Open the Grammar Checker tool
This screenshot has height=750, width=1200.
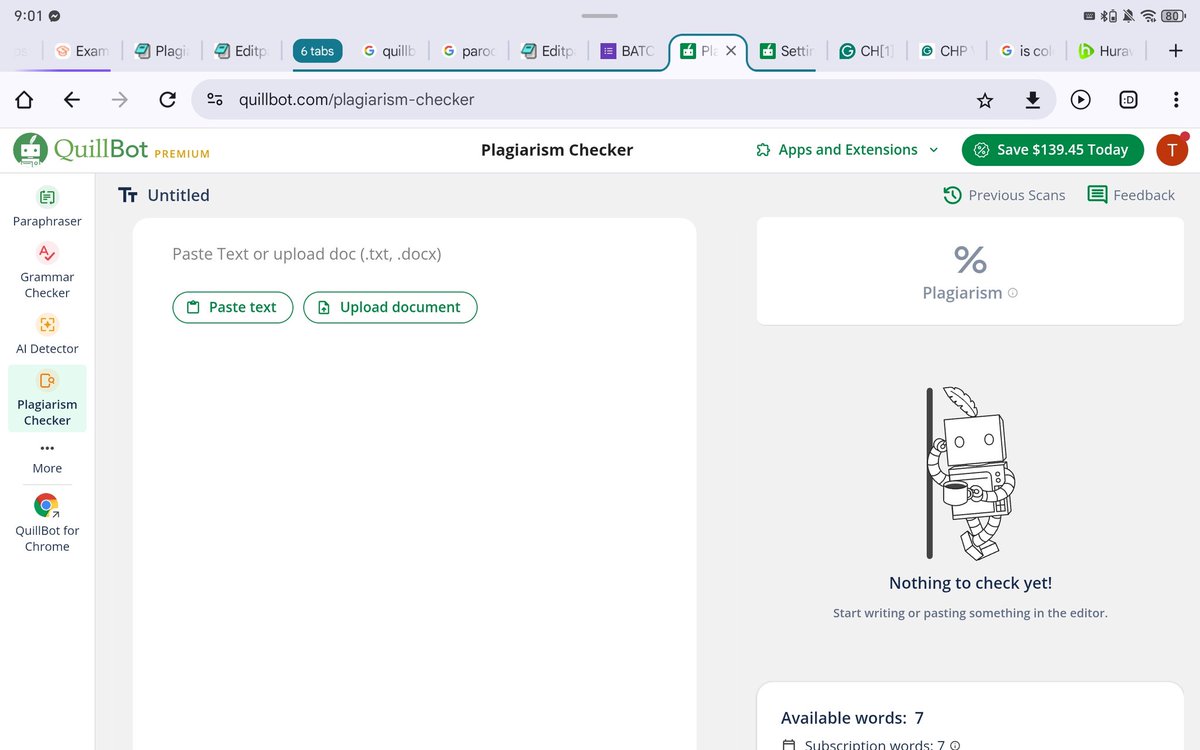47,271
